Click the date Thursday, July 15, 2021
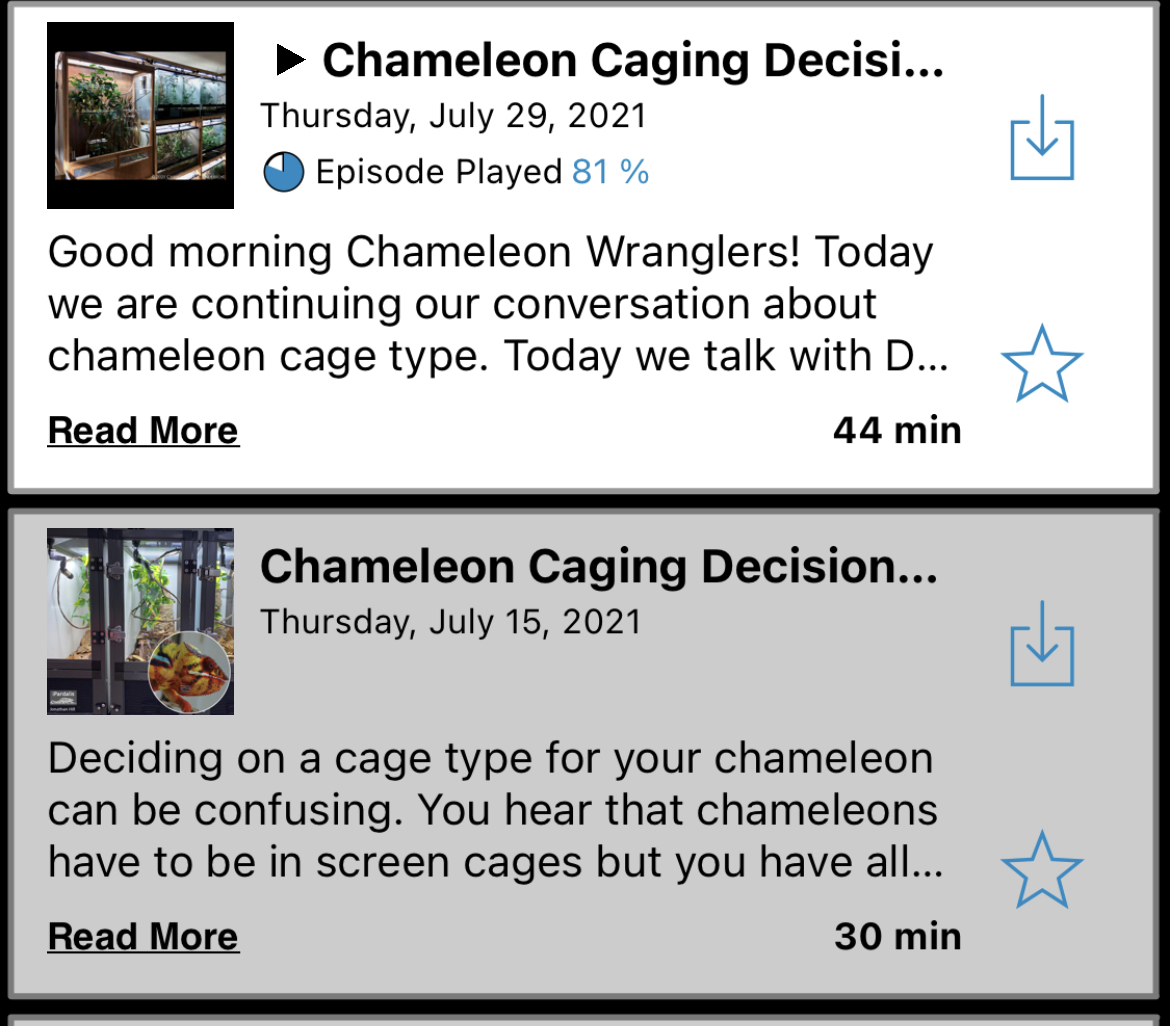Image resolution: width=1170 pixels, height=1026 pixels. click(x=450, y=622)
